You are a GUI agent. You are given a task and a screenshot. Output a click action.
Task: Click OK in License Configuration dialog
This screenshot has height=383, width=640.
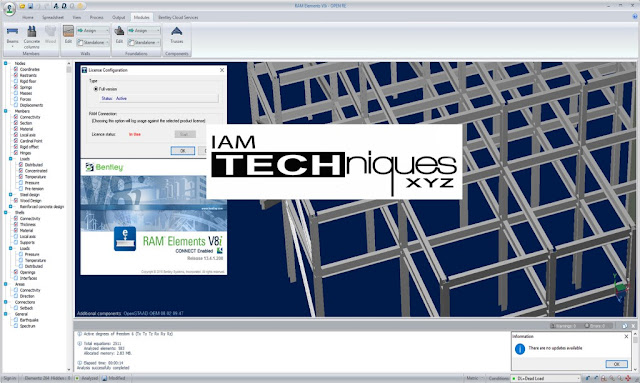182,151
